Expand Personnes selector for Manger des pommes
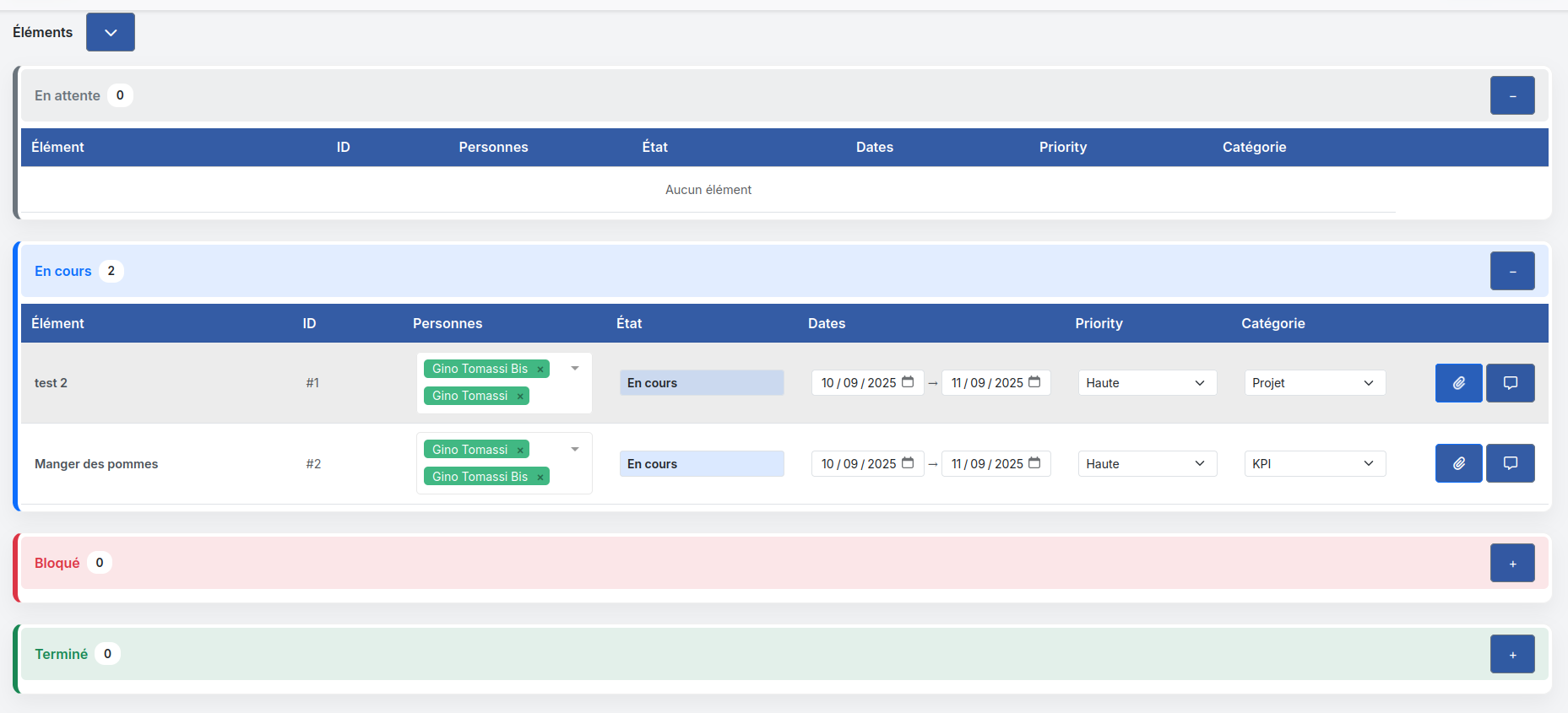 coord(575,450)
